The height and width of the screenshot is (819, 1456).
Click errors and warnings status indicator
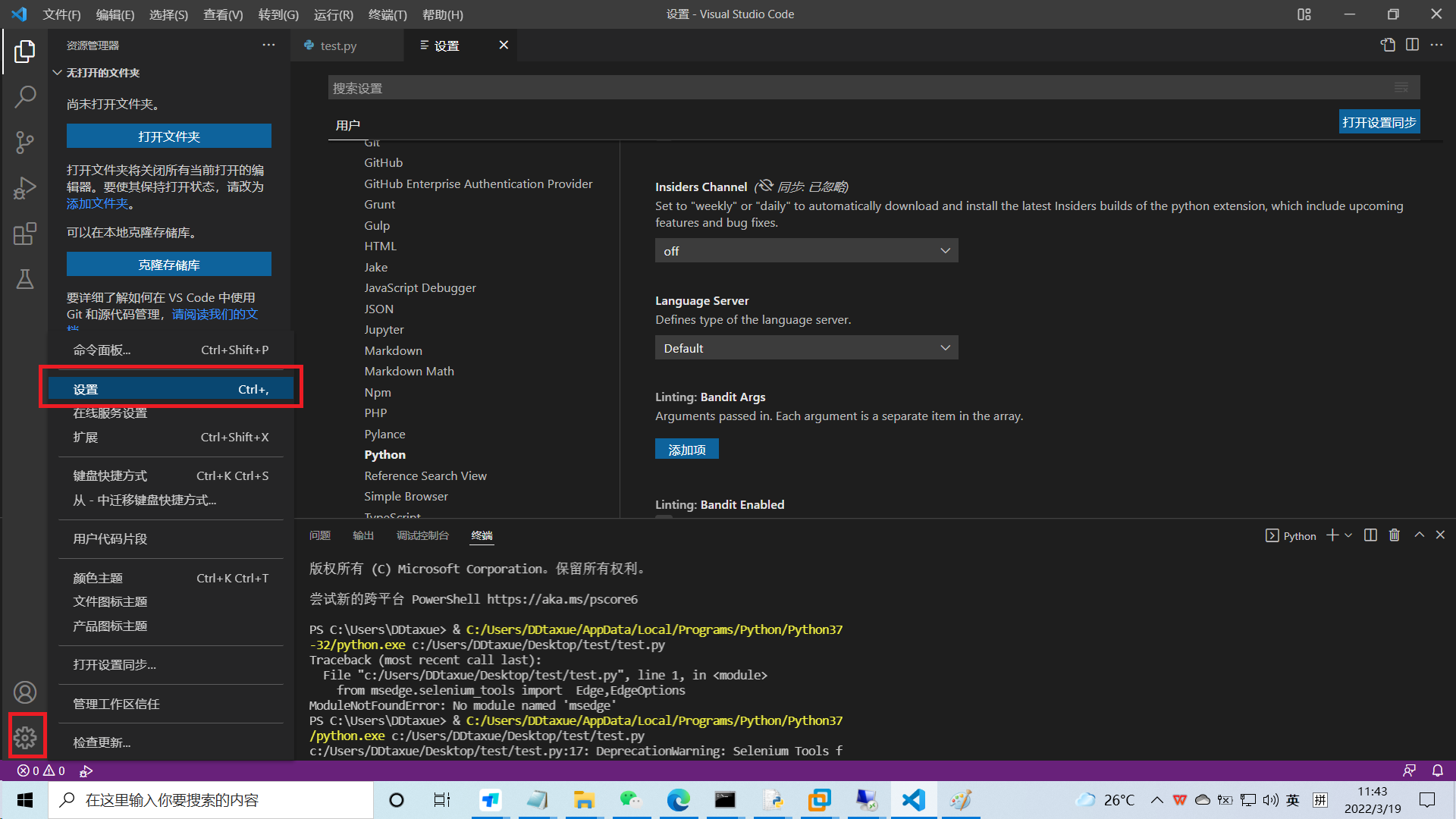pos(41,770)
